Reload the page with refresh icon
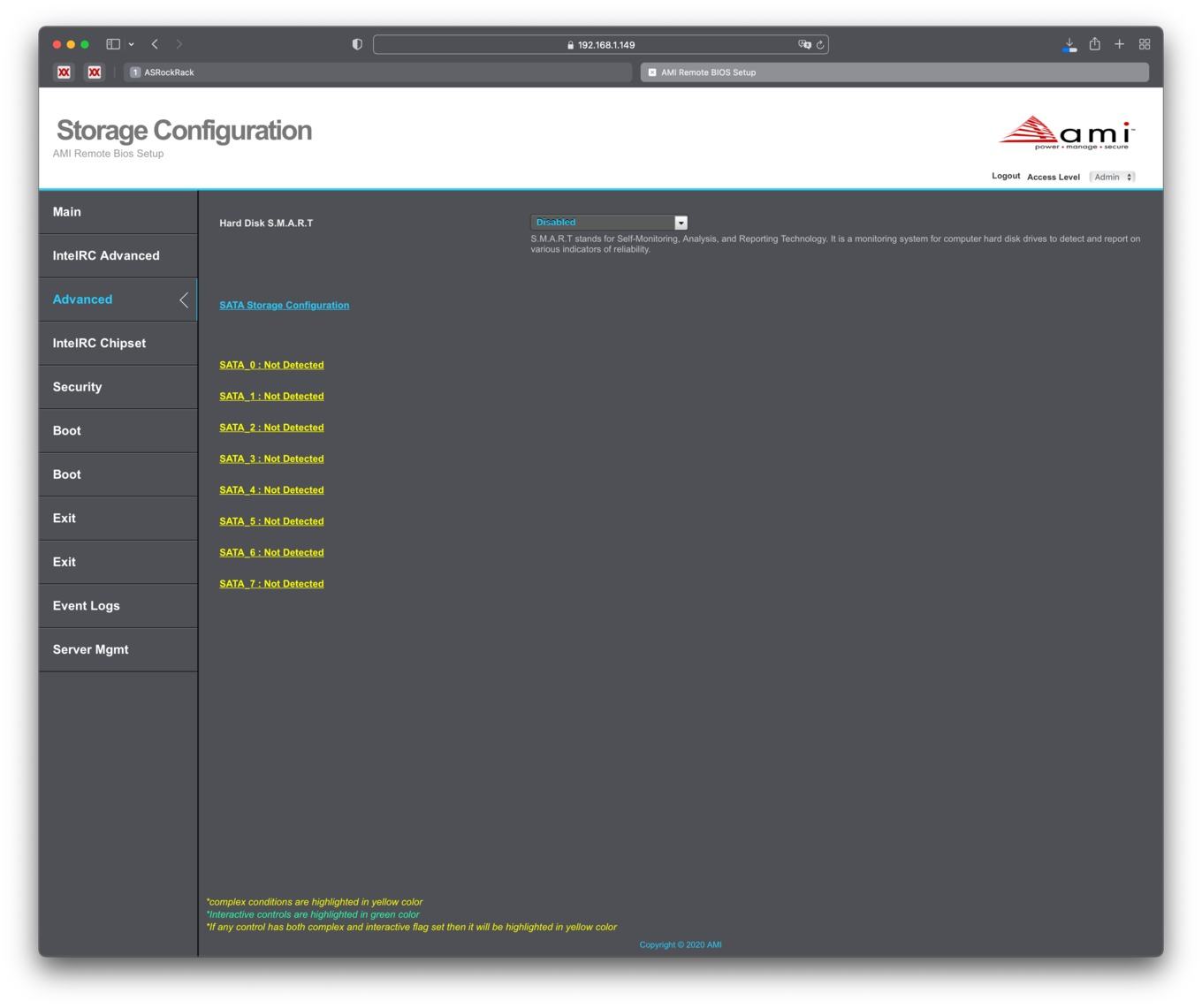 pyautogui.click(x=820, y=44)
